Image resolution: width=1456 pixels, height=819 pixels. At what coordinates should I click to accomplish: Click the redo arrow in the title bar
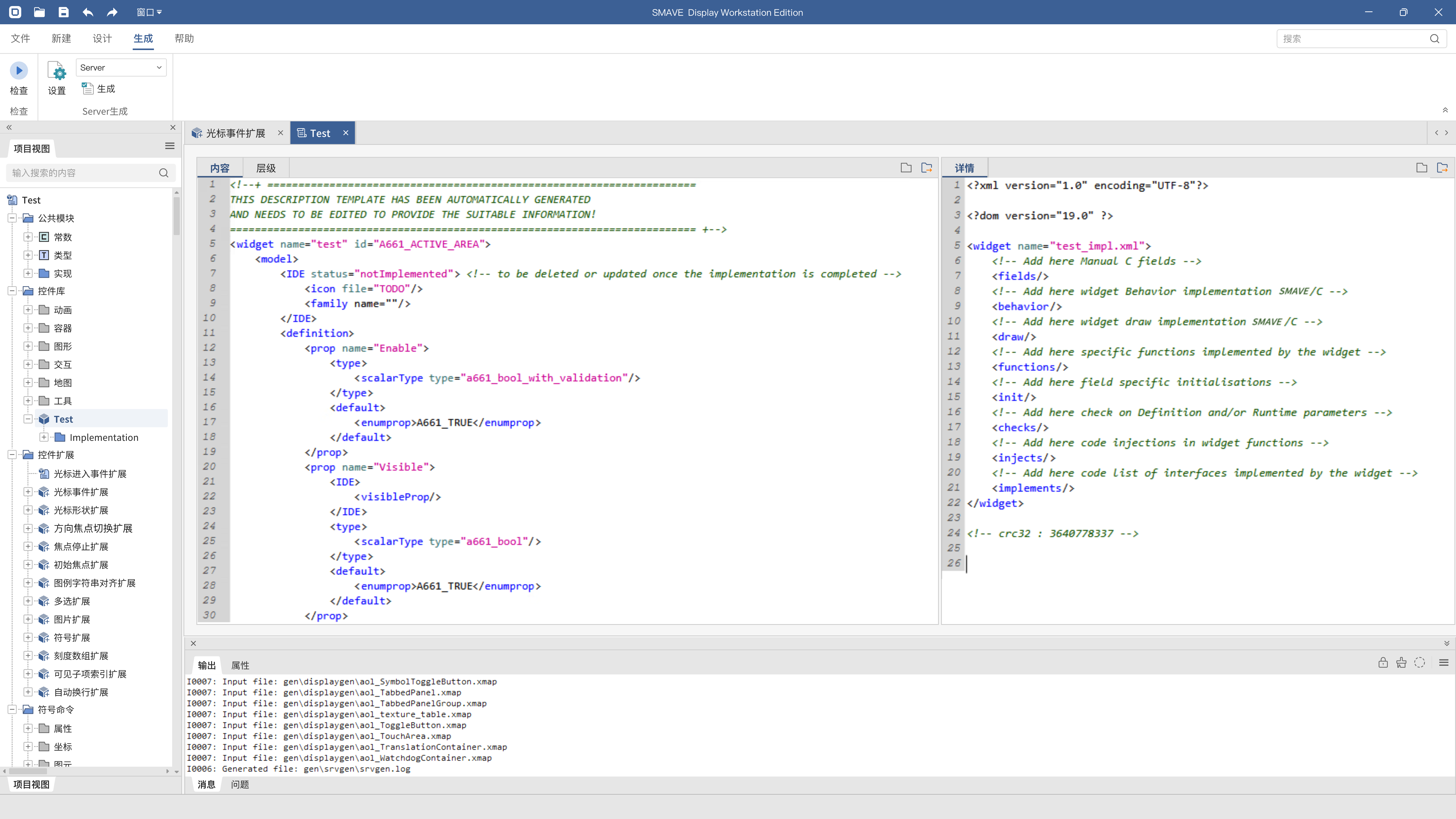tap(112, 12)
